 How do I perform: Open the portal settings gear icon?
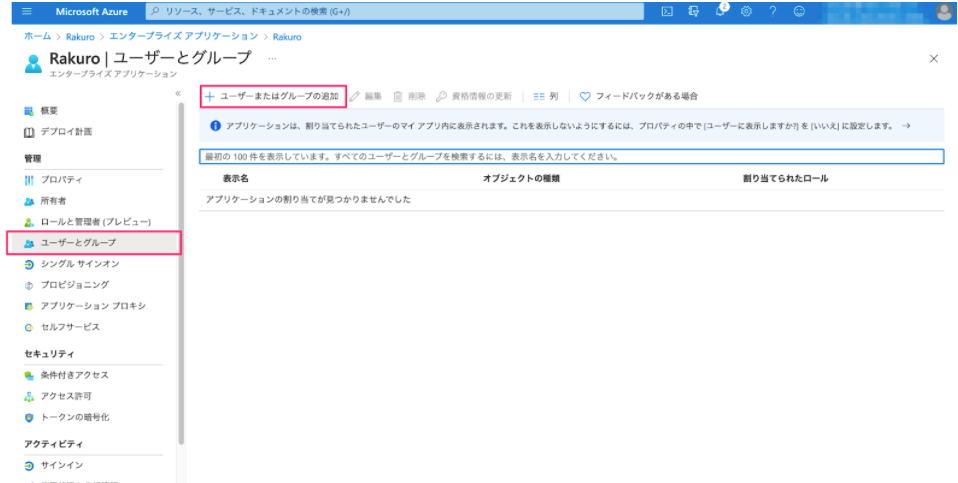pos(746,12)
